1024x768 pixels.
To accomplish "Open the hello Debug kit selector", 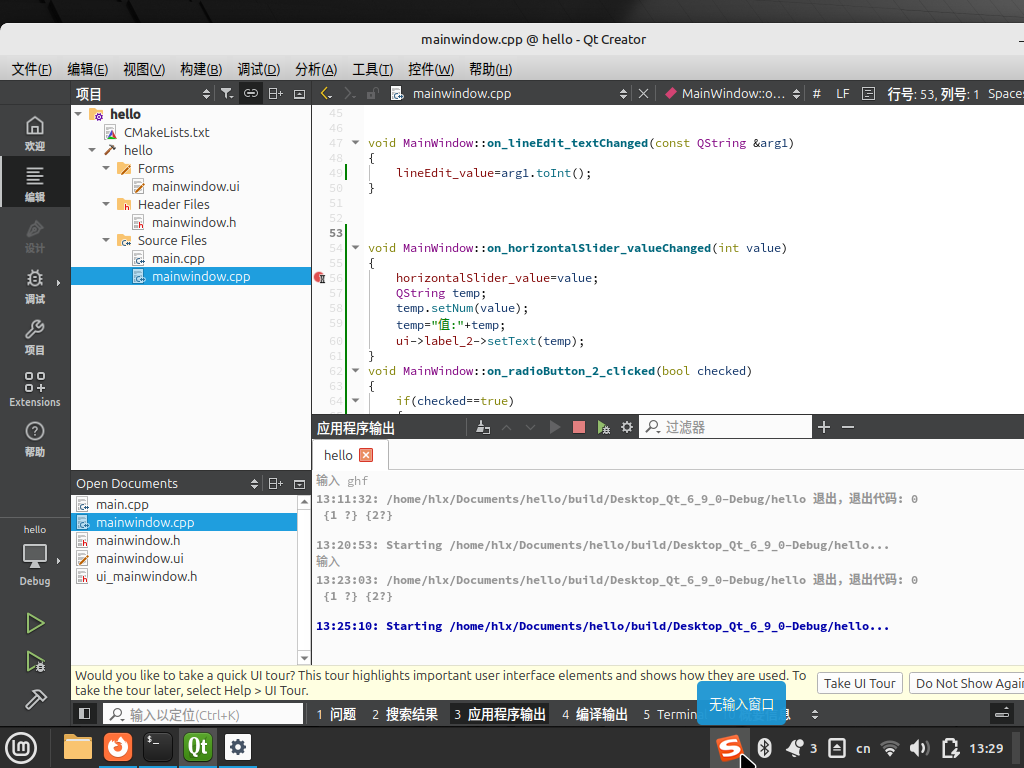I will 35,555.
